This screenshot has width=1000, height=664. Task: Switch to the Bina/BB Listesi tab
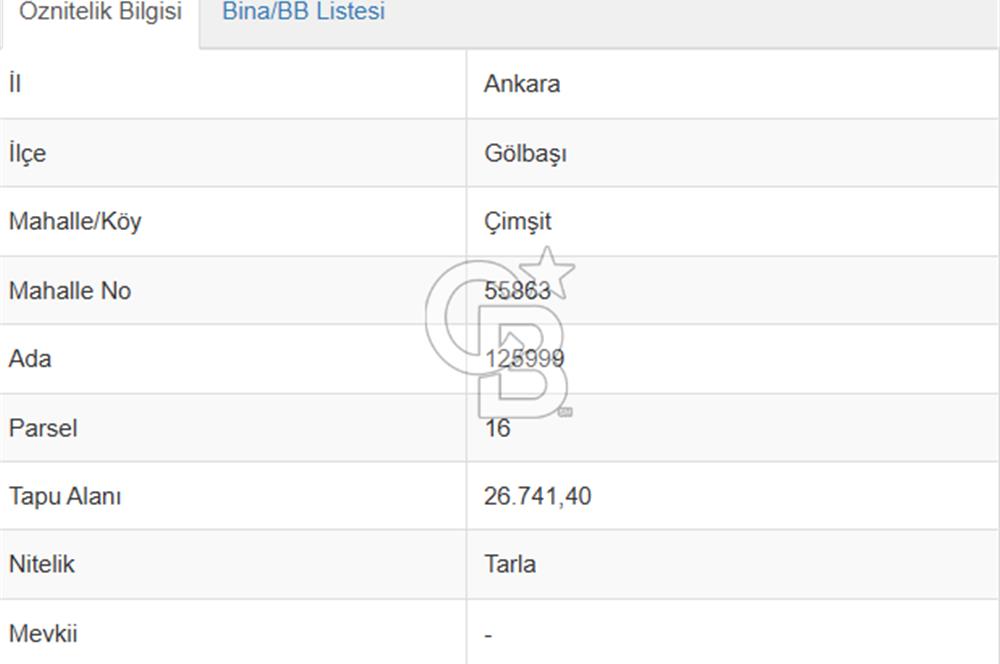point(303,13)
